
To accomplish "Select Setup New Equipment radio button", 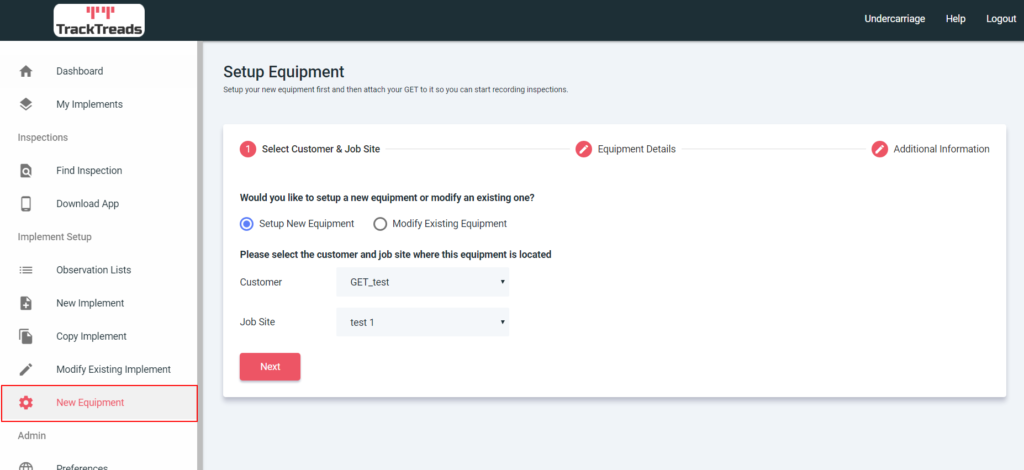I will (246, 224).
